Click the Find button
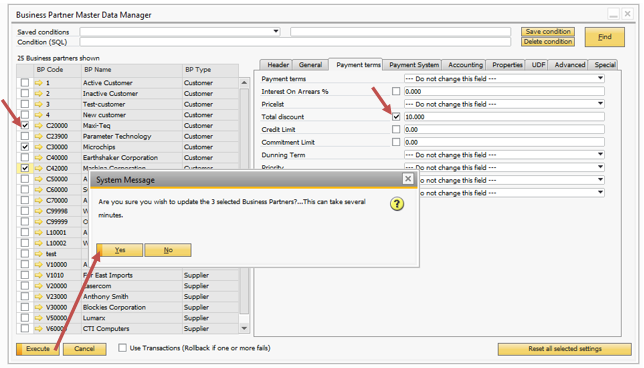644x368 pixels. click(x=605, y=37)
